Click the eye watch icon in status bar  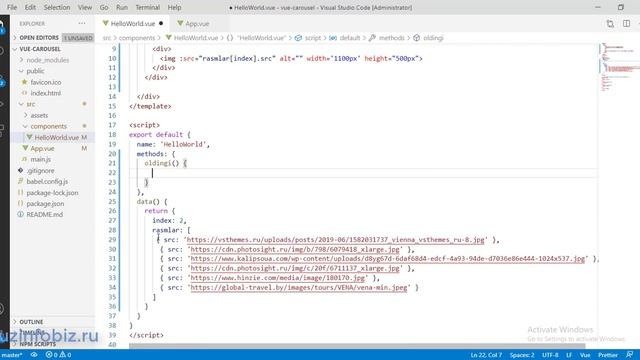[x=34, y=355]
